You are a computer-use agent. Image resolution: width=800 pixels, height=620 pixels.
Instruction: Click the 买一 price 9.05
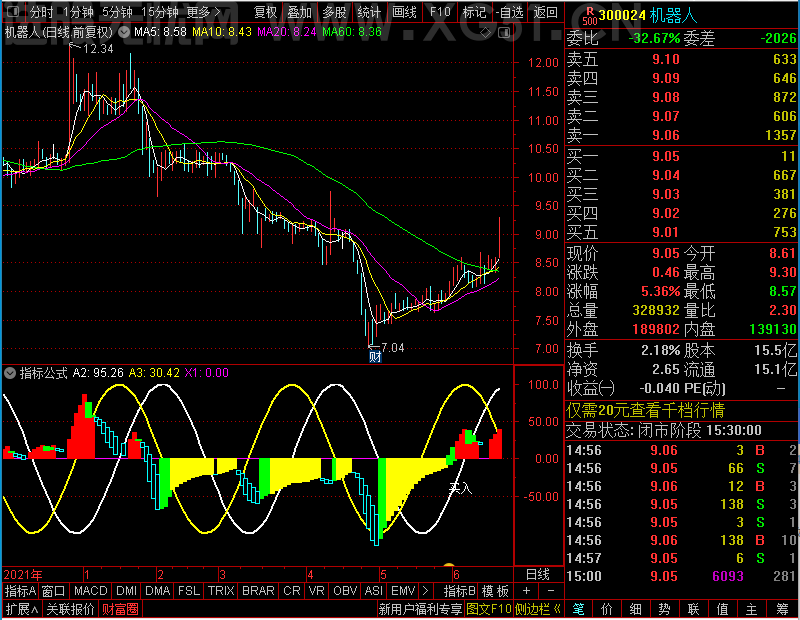pos(666,156)
